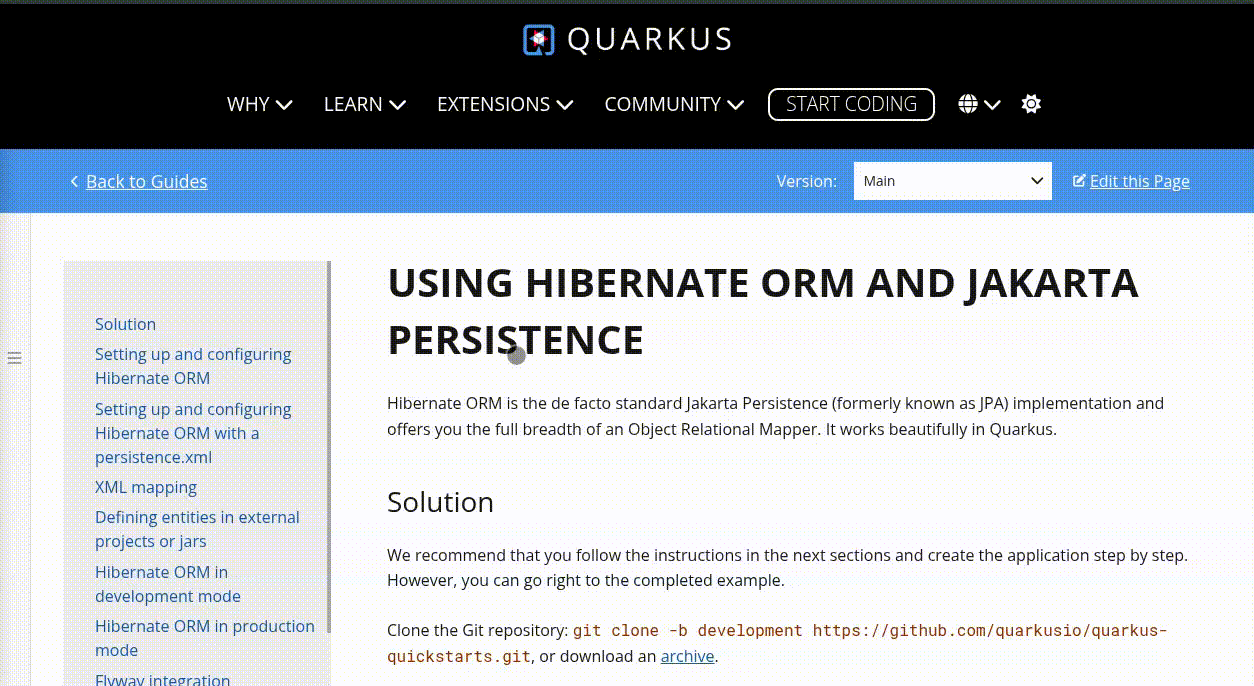Open Flyway integration sidebar link
The width and height of the screenshot is (1254, 686).
click(x=162, y=679)
